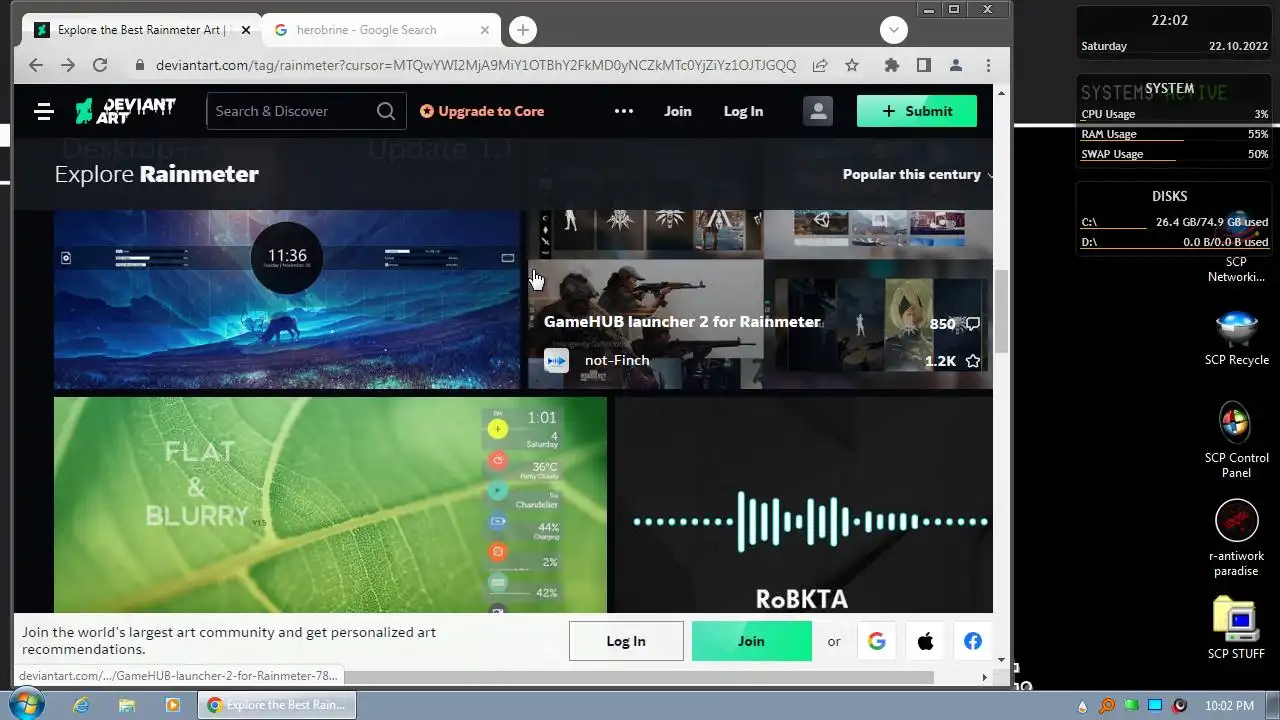1280x720 pixels.
Task: Click the CPU Usage meter in the SYSTEM widget
Action: click(1174, 115)
